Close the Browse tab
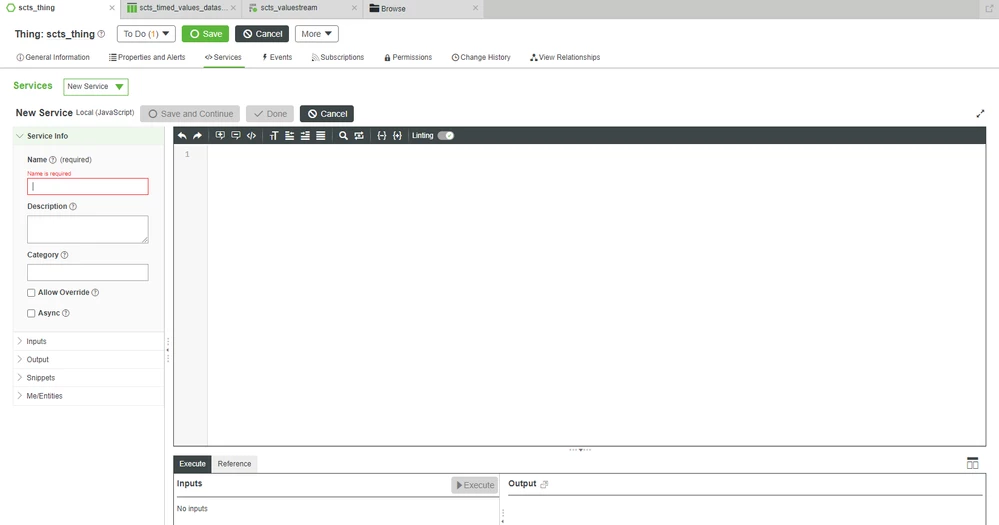The width and height of the screenshot is (999, 525). pyautogui.click(x=475, y=8)
